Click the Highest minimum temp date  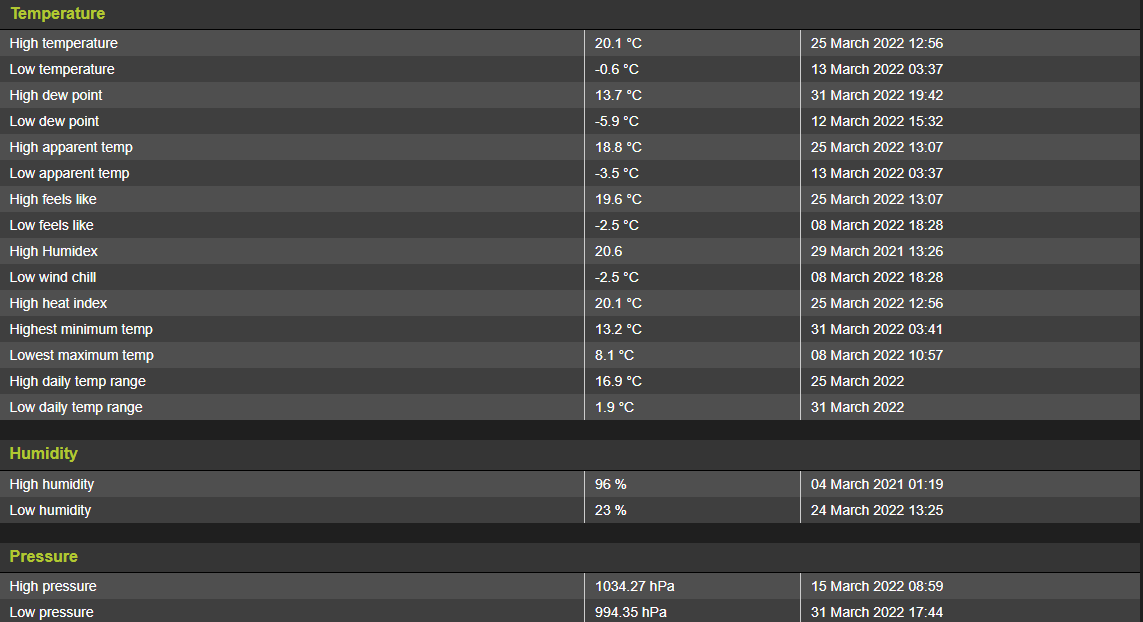876,329
